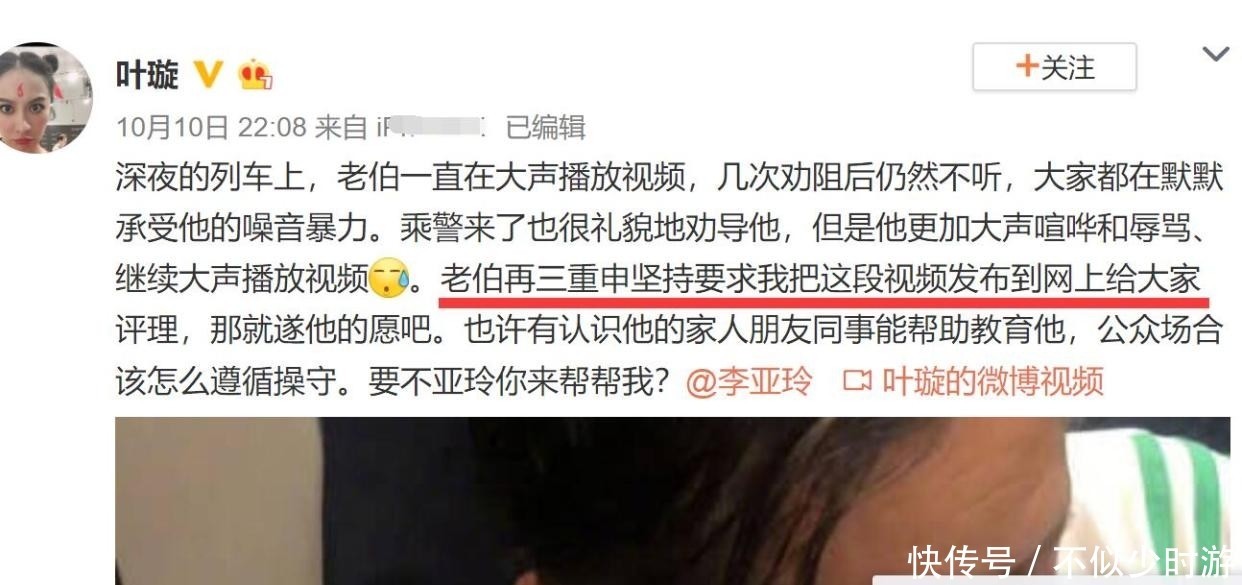The height and width of the screenshot is (585, 1242).
Task: Open 叶璇's profile avatar picture
Action: click(x=44, y=98)
